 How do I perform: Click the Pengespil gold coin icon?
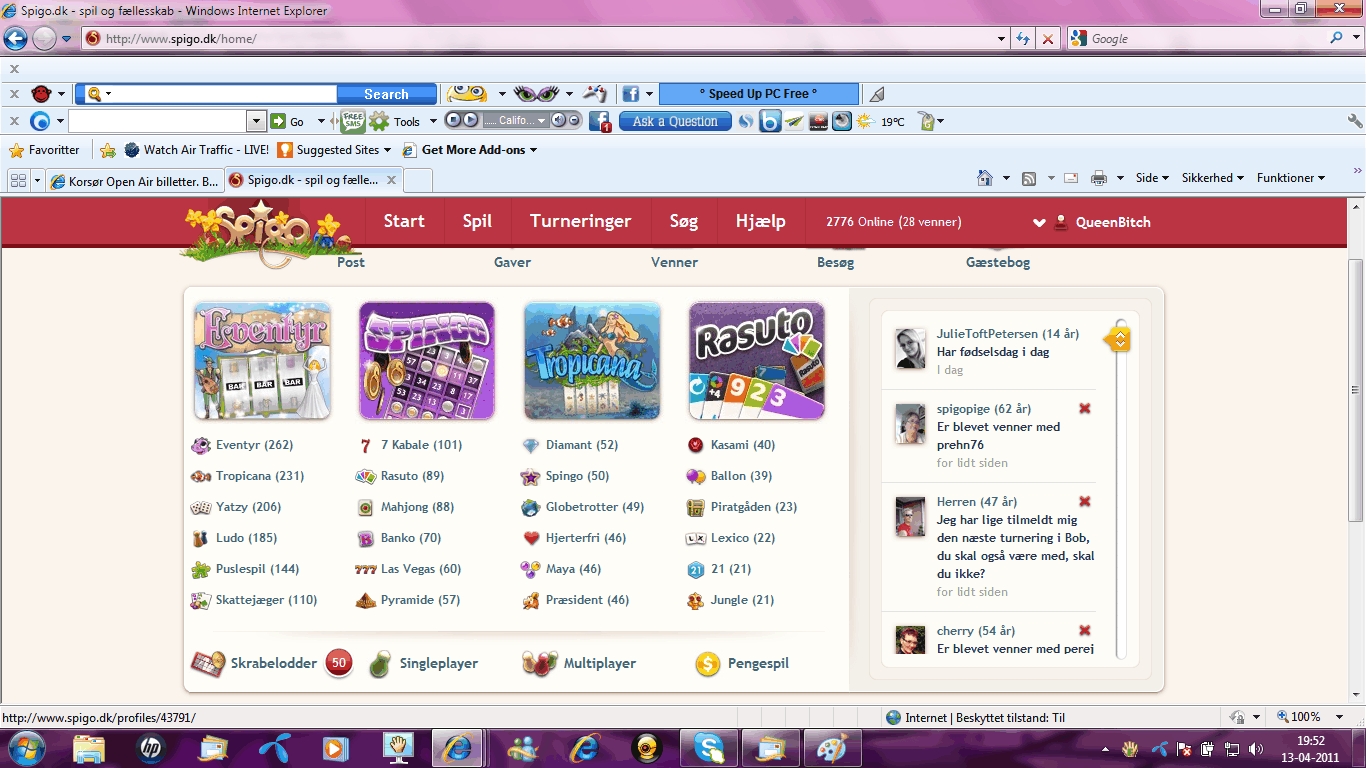coord(708,664)
